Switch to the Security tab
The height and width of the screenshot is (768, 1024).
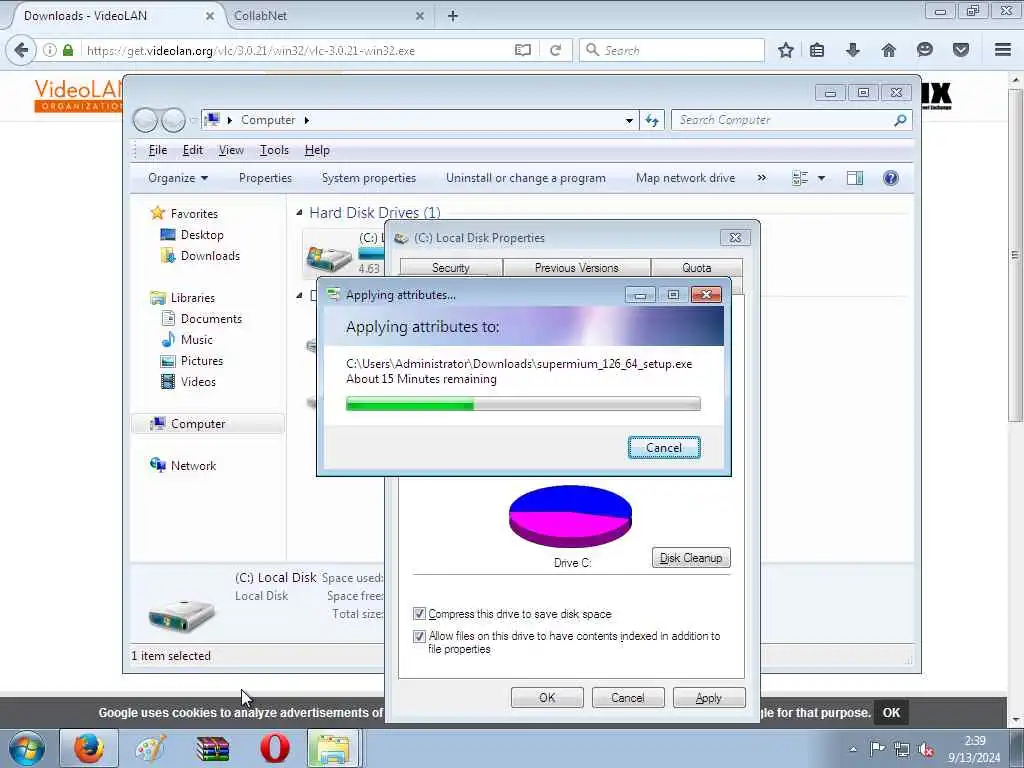point(451,268)
